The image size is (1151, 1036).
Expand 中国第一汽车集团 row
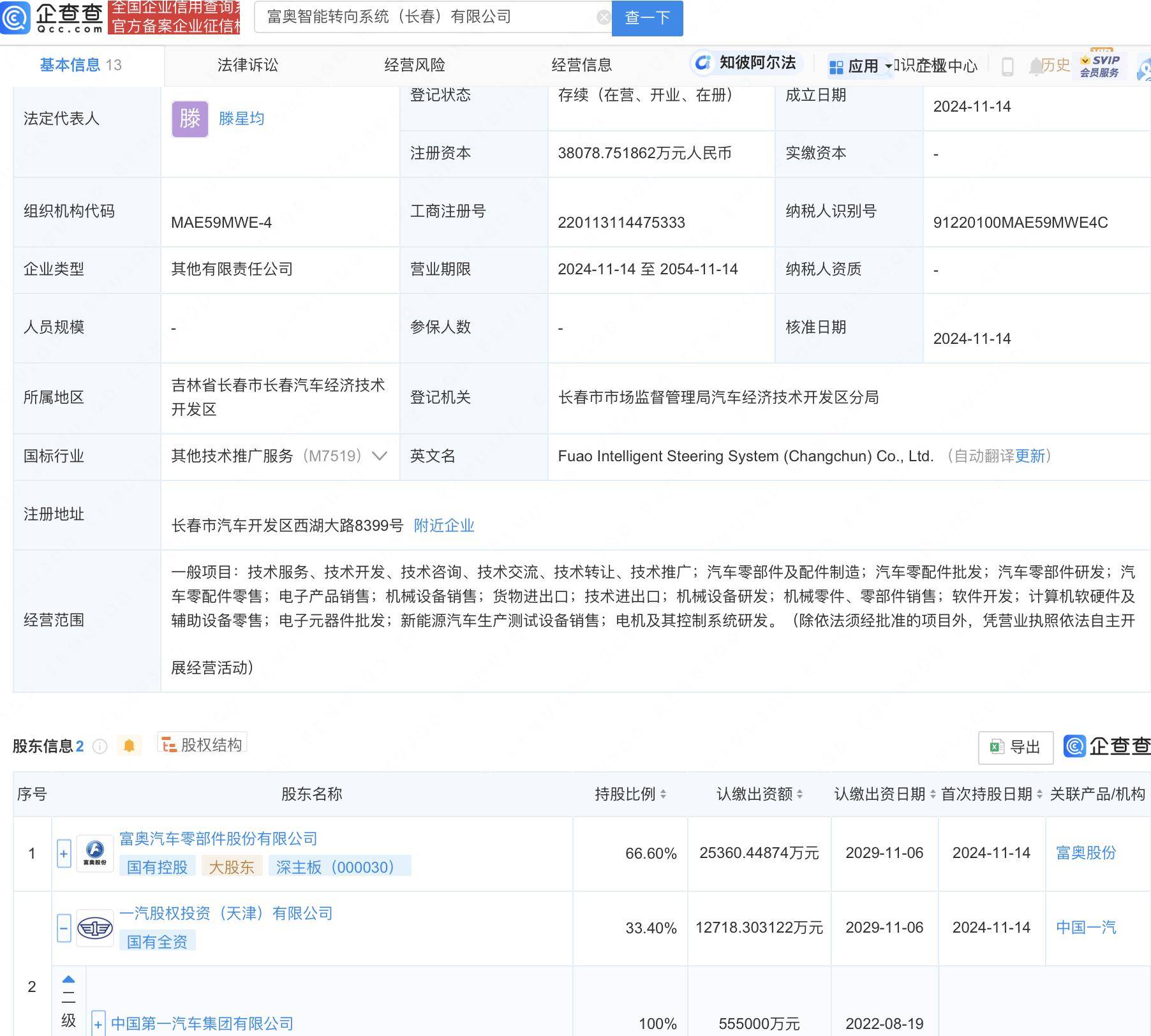point(98,1023)
